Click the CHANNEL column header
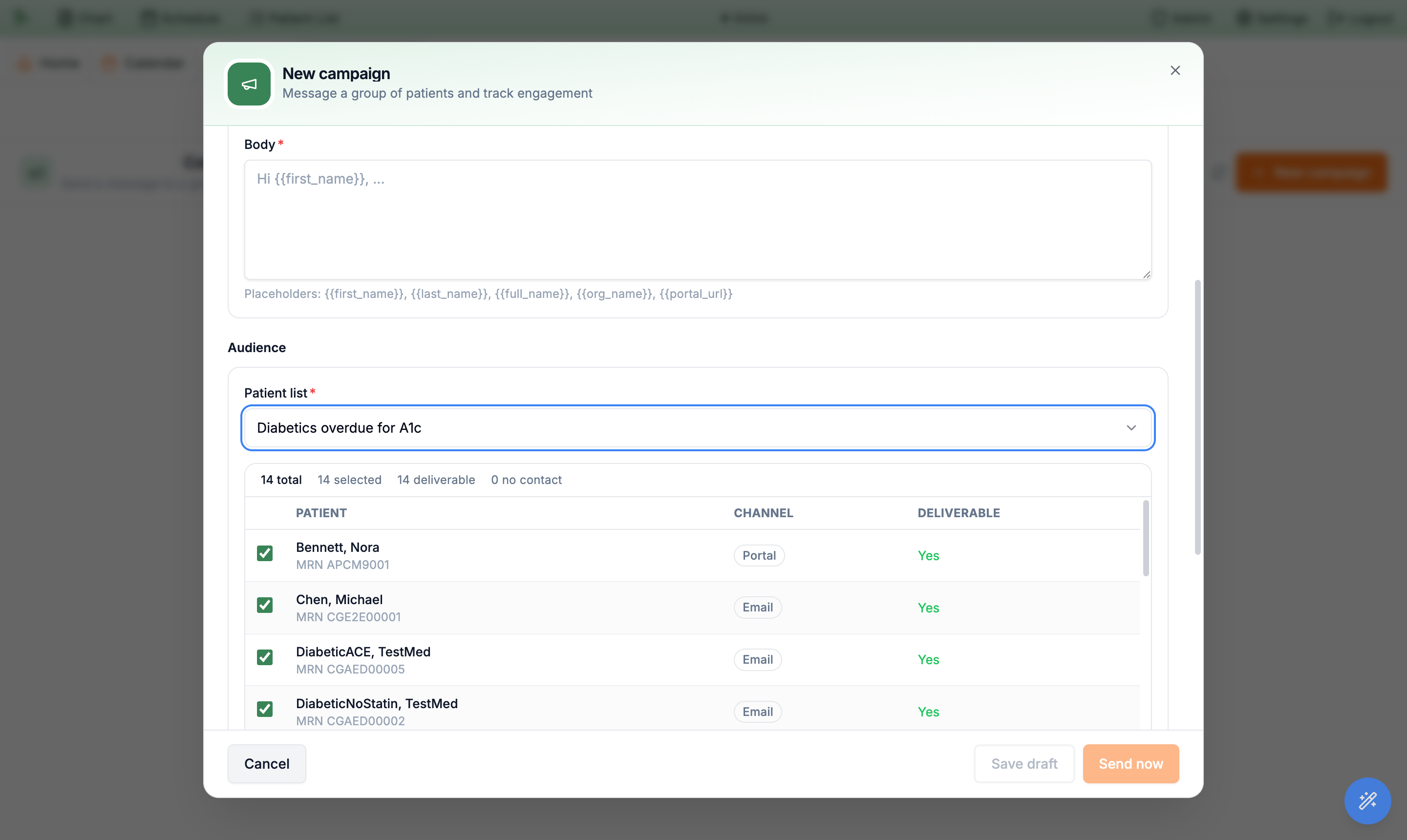This screenshot has width=1407, height=840. tap(763, 513)
